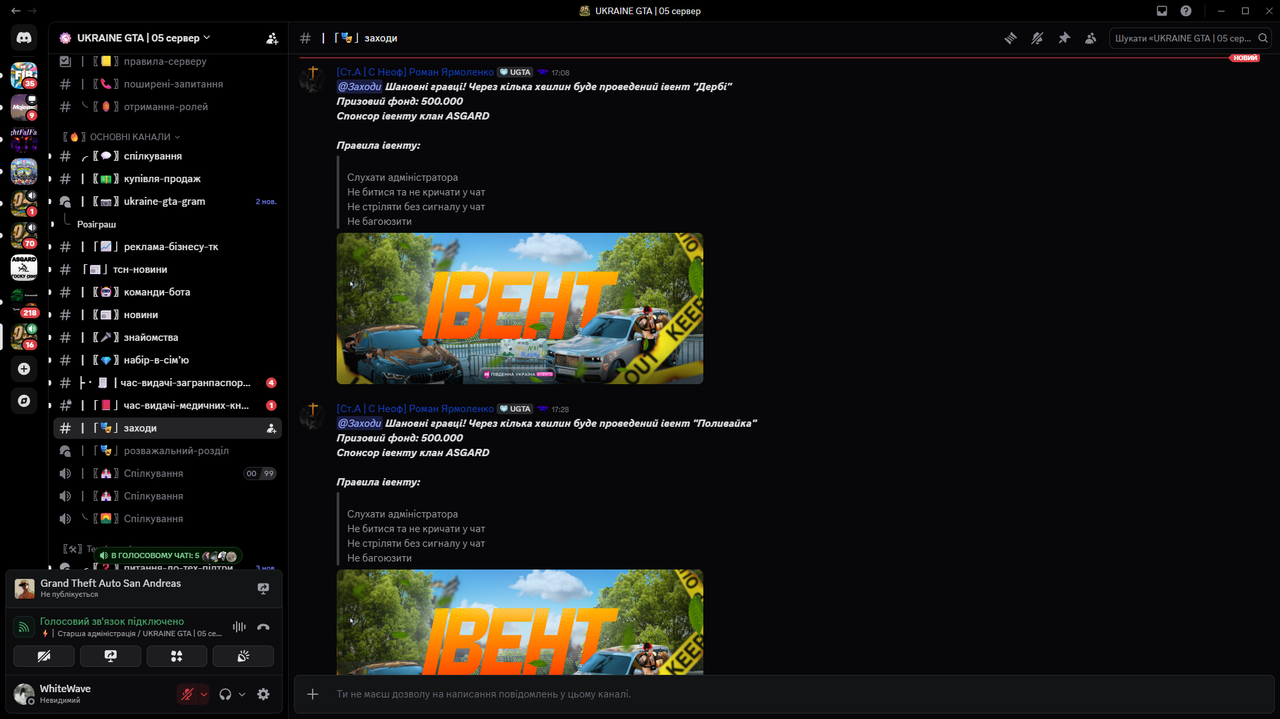1280x719 pixels.
Task: Click В ГОЛОСОВОМУ ЧАТІ: 5 indicator
Action: tap(168, 556)
